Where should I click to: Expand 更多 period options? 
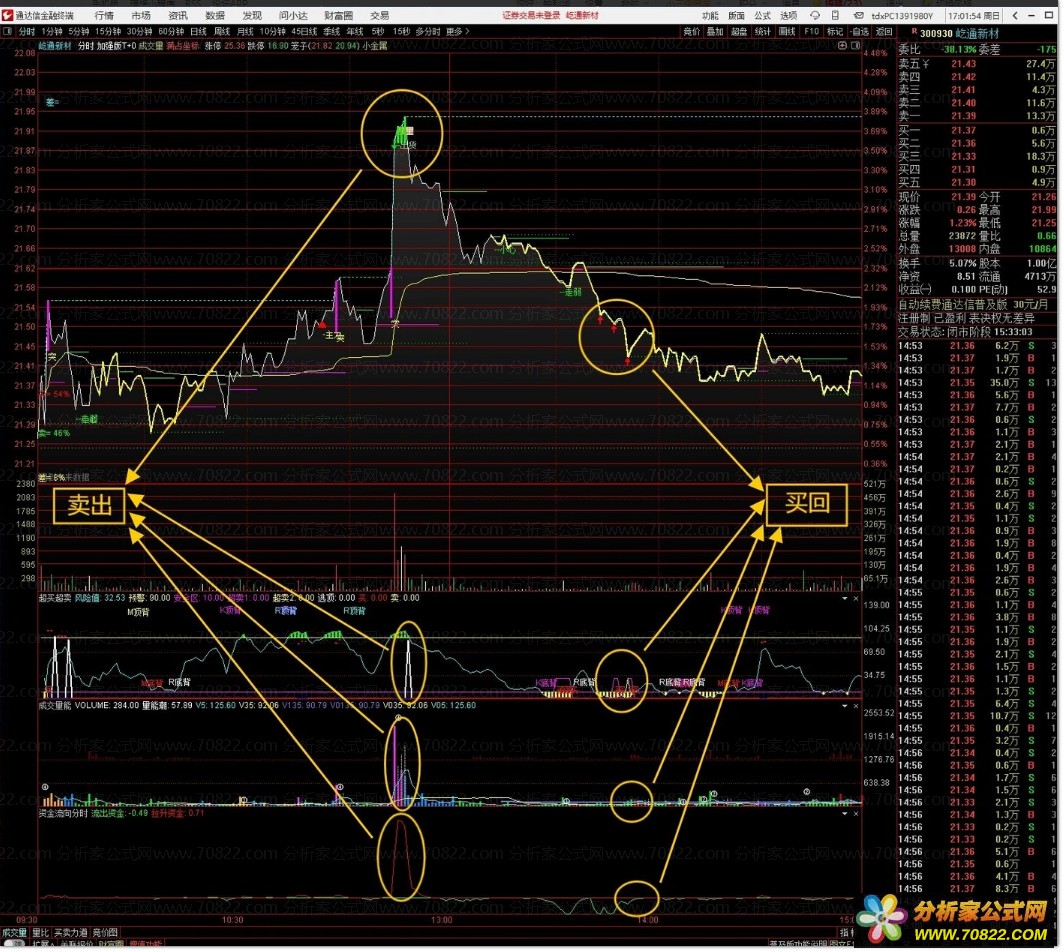[x=457, y=31]
